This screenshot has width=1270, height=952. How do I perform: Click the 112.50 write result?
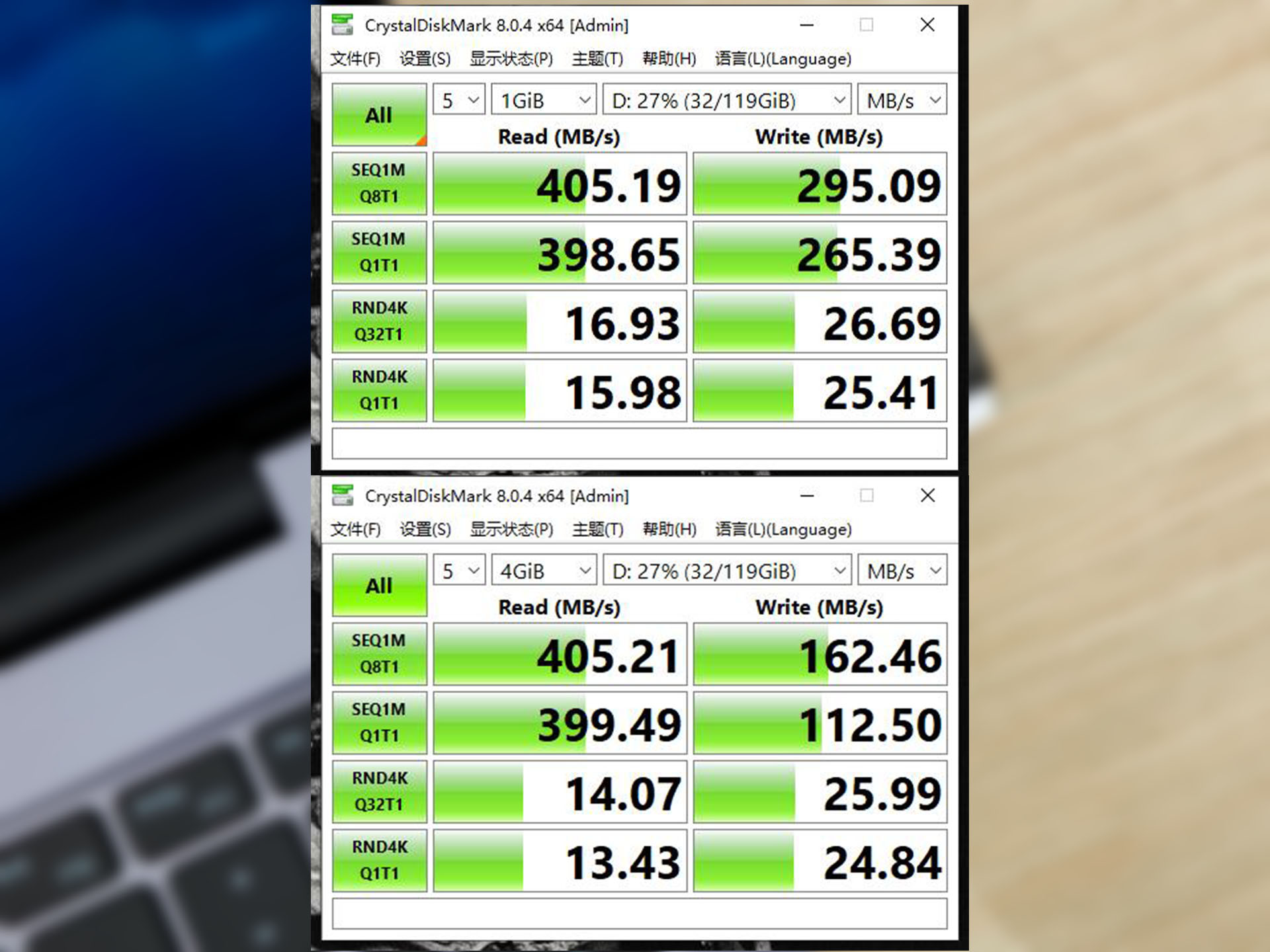pyautogui.click(x=820, y=723)
